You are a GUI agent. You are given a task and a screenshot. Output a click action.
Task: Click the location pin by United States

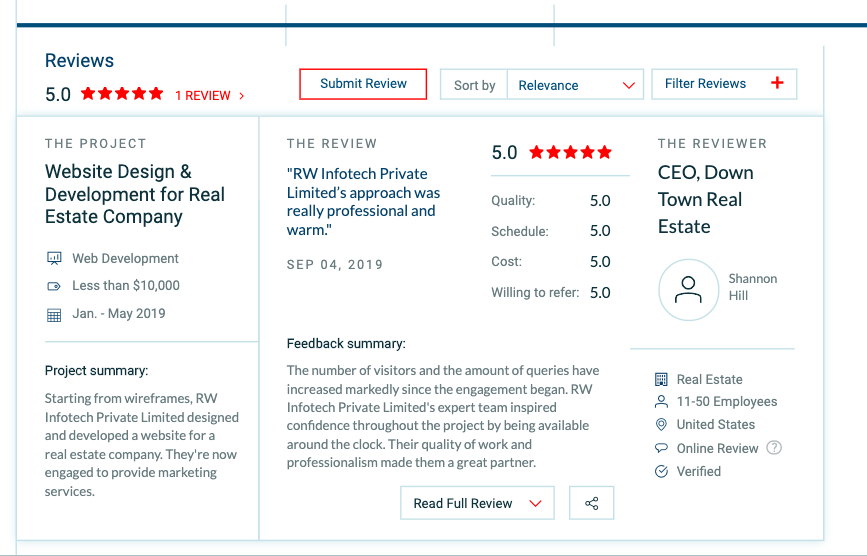(x=661, y=424)
